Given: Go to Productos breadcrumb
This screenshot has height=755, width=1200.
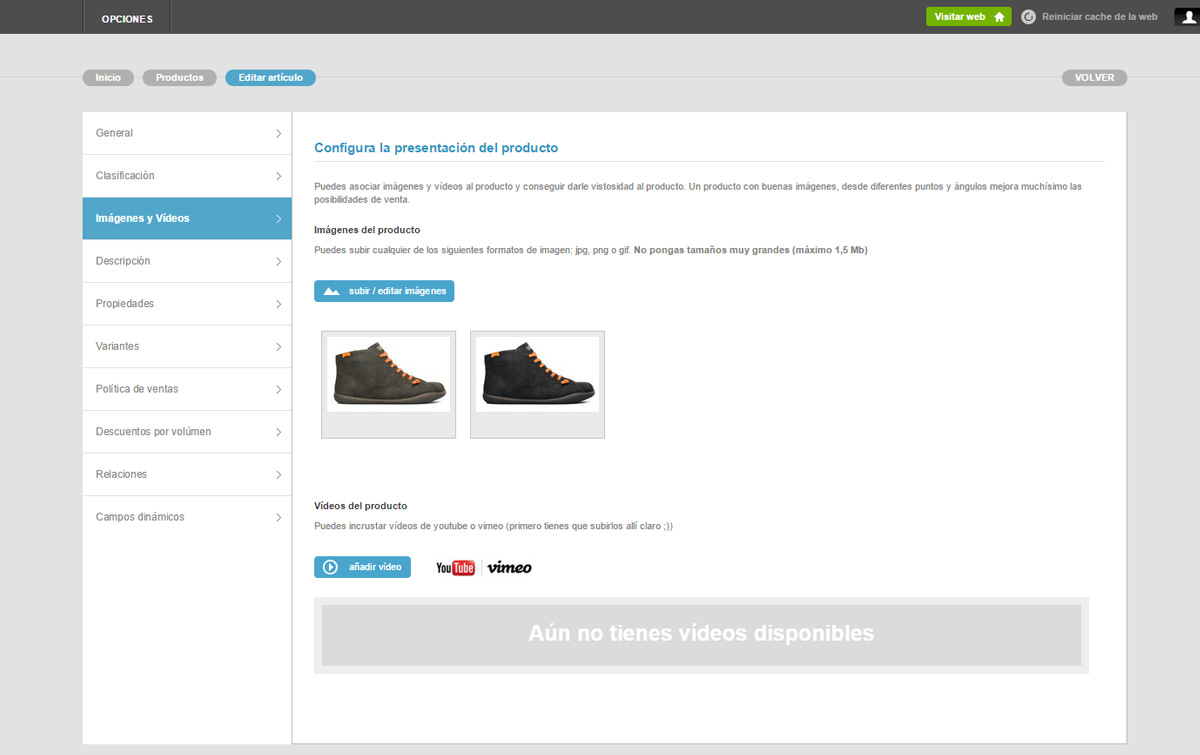Looking at the screenshot, I should 180,77.
